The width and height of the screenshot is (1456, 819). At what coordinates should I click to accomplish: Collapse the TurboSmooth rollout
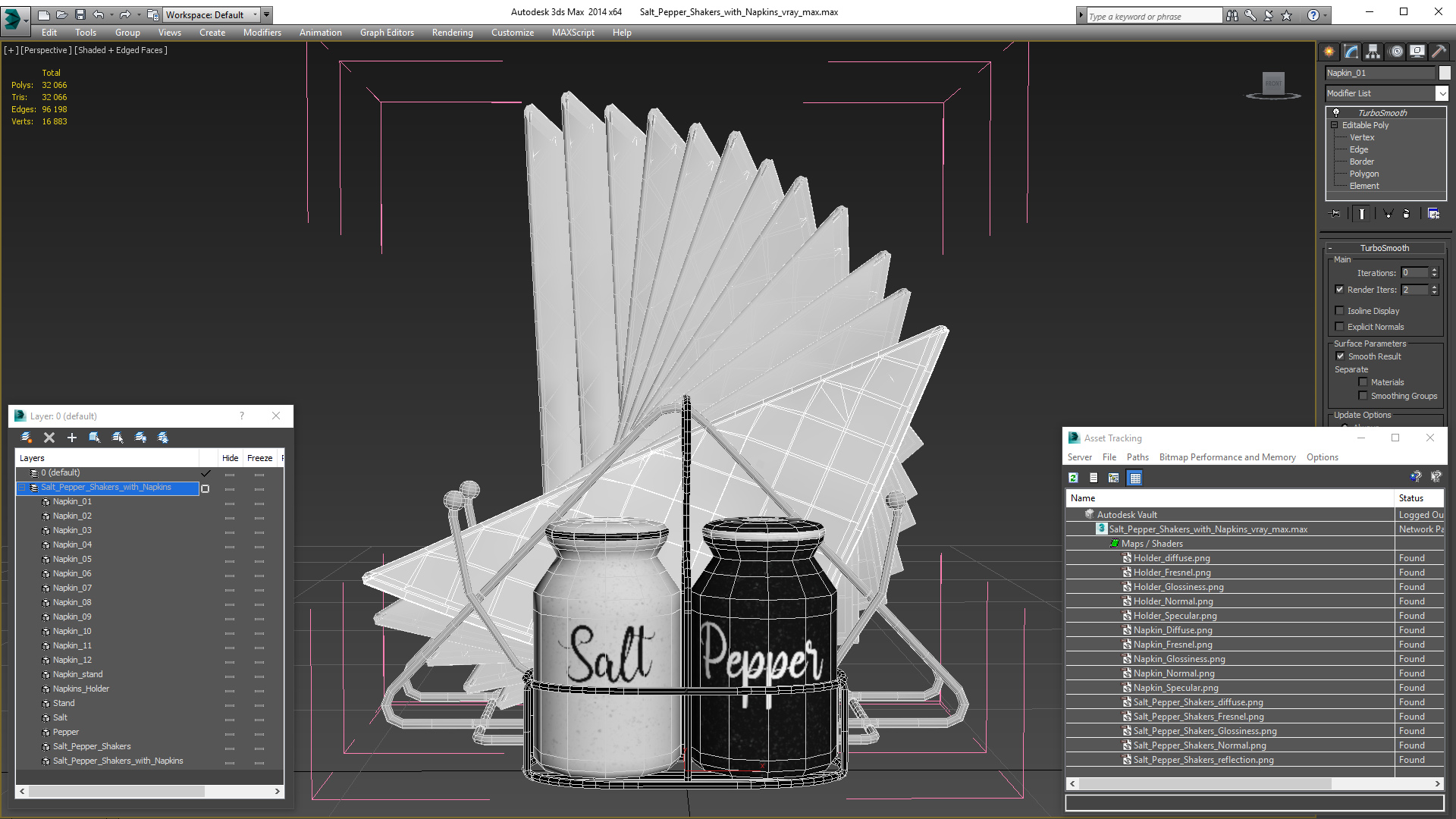[1329, 248]
